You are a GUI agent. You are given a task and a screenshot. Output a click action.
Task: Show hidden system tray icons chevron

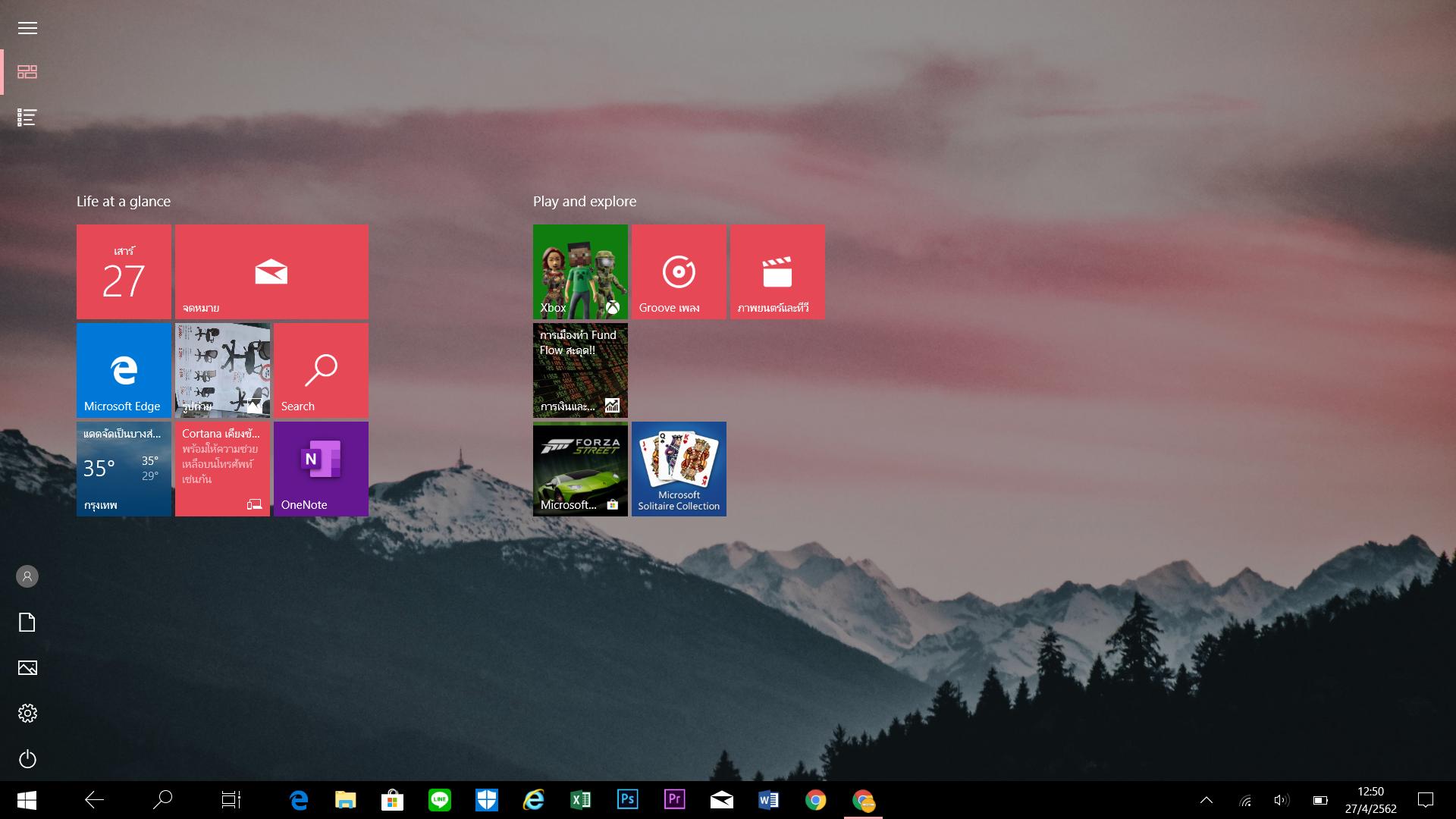tap(1206, 800)
